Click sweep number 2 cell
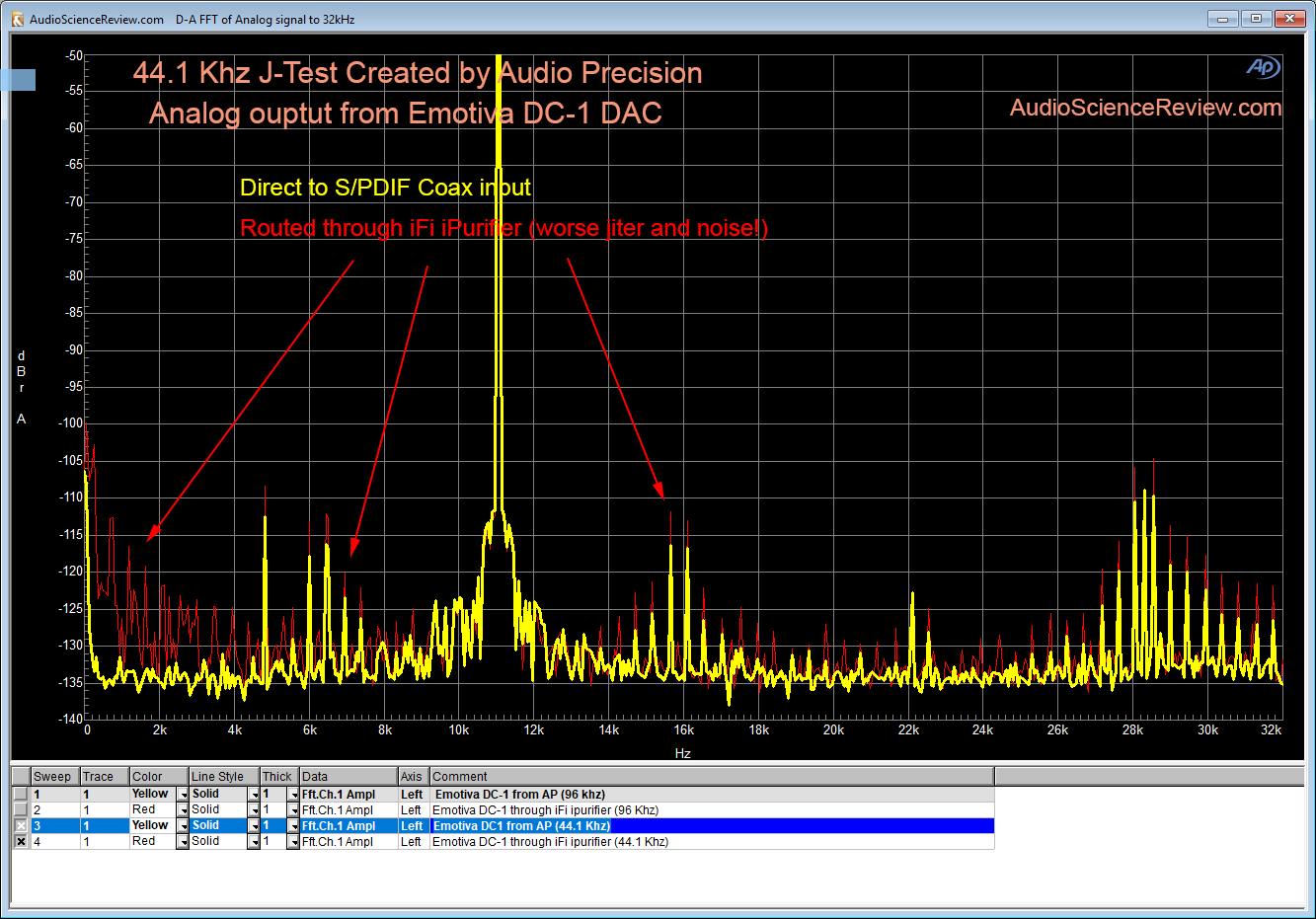 coord(55,810)
